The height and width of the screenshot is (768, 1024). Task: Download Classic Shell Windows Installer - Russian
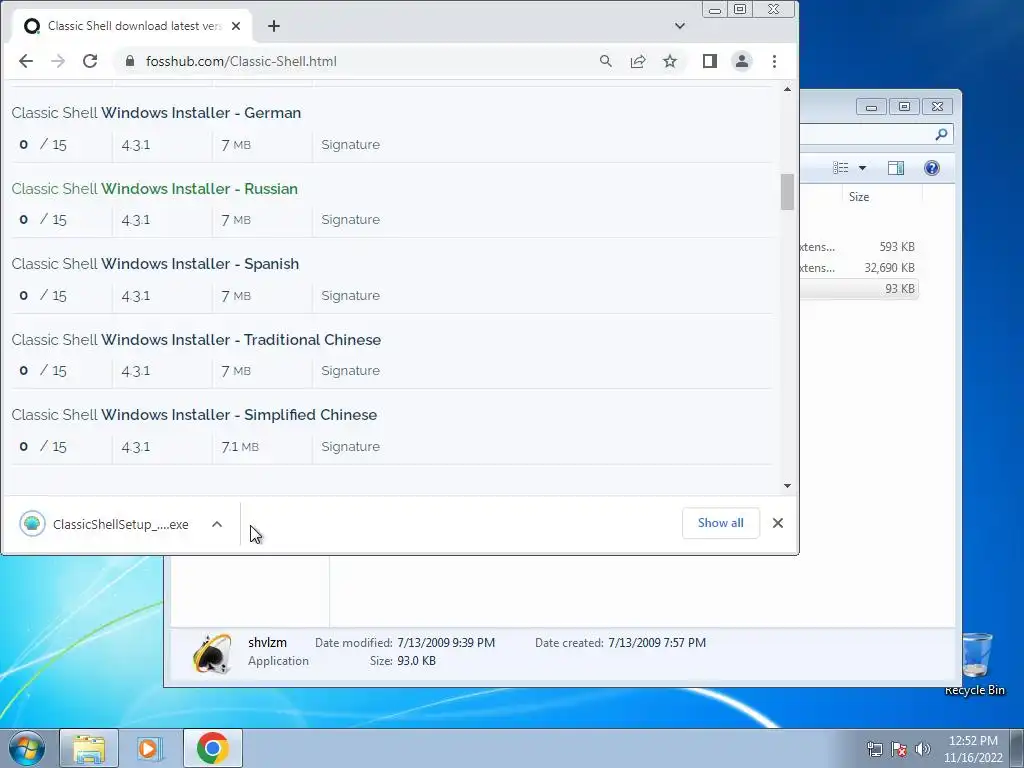(155, 189)
